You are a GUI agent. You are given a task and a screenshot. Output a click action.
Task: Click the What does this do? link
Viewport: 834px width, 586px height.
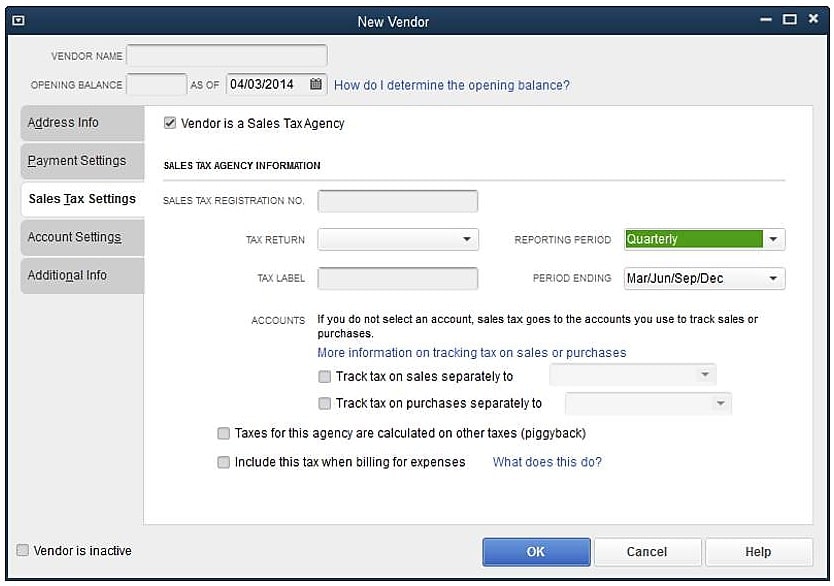coord(547,462)
